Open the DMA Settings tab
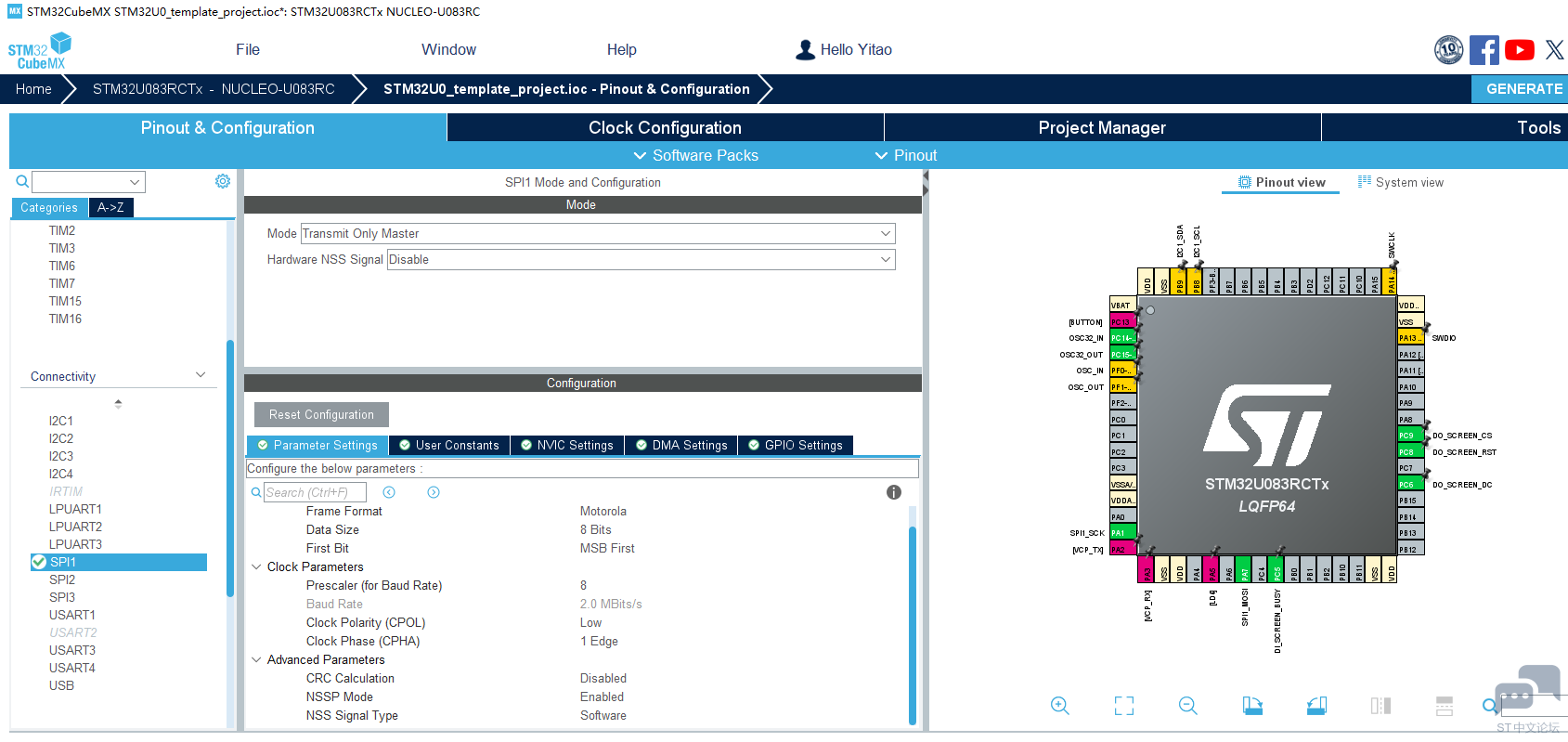The height and width of the screenshot is (742, 1568). click(681, 445)
